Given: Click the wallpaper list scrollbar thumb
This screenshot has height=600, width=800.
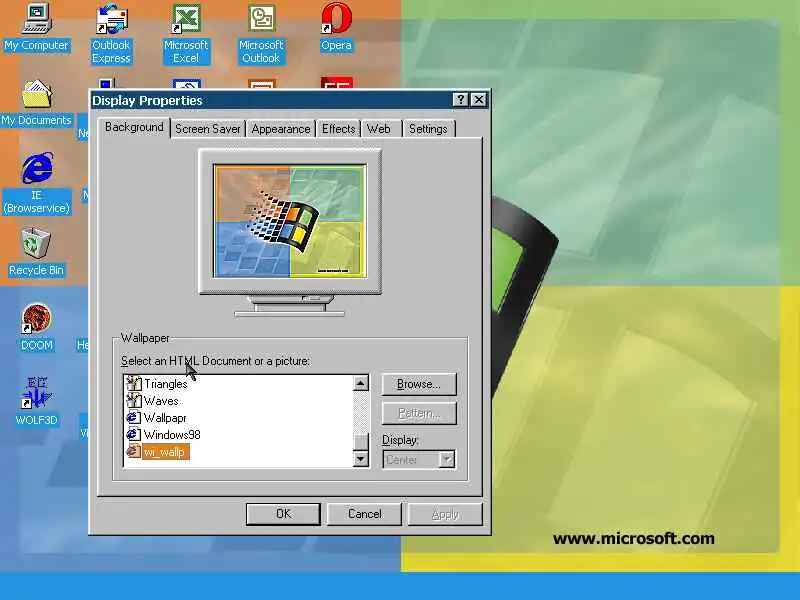Looking at the screenshot, I should (361, 442).
